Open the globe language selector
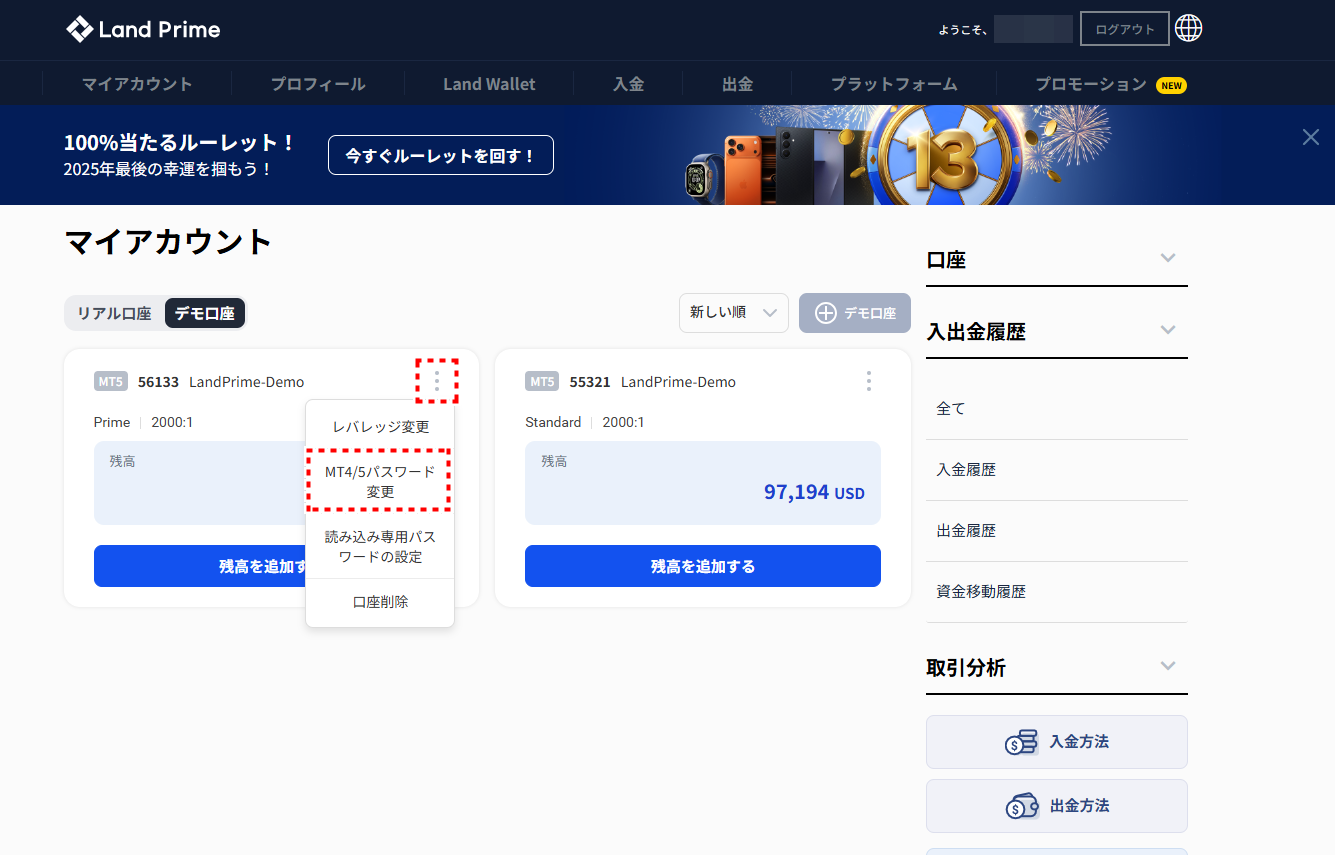 (1188, 28)
